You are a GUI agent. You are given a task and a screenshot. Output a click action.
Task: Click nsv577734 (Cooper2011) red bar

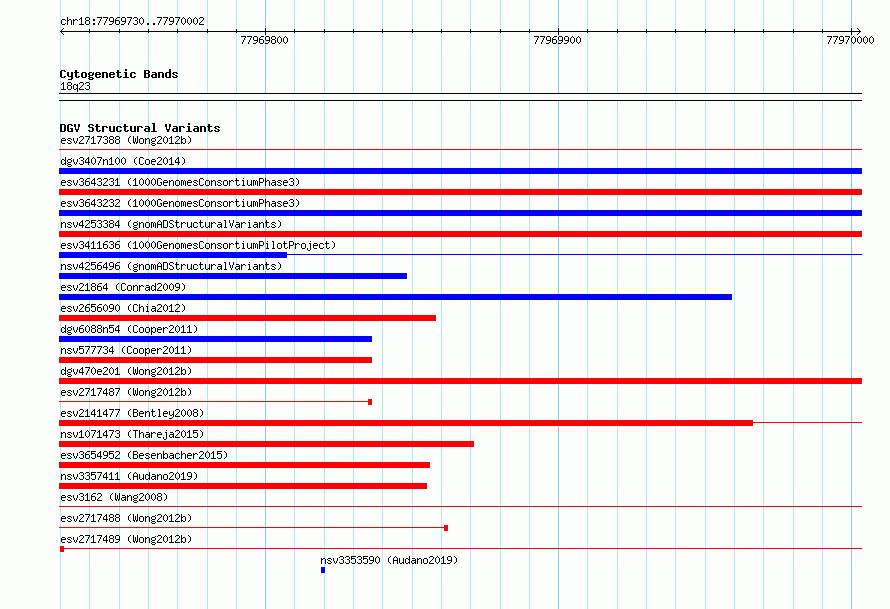(x=215, y=360)
